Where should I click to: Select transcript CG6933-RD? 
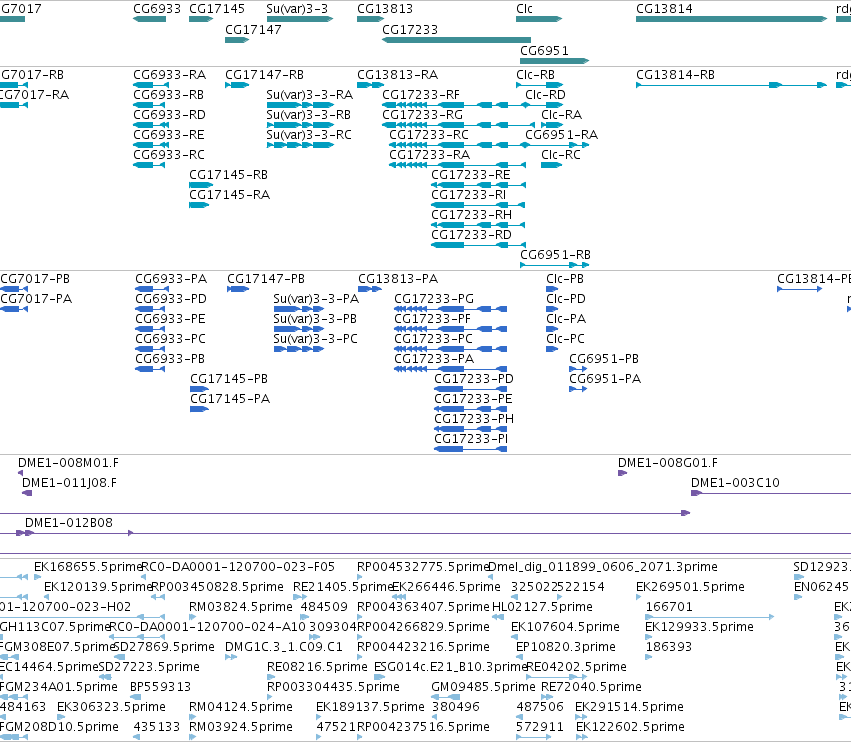[169, 115]
